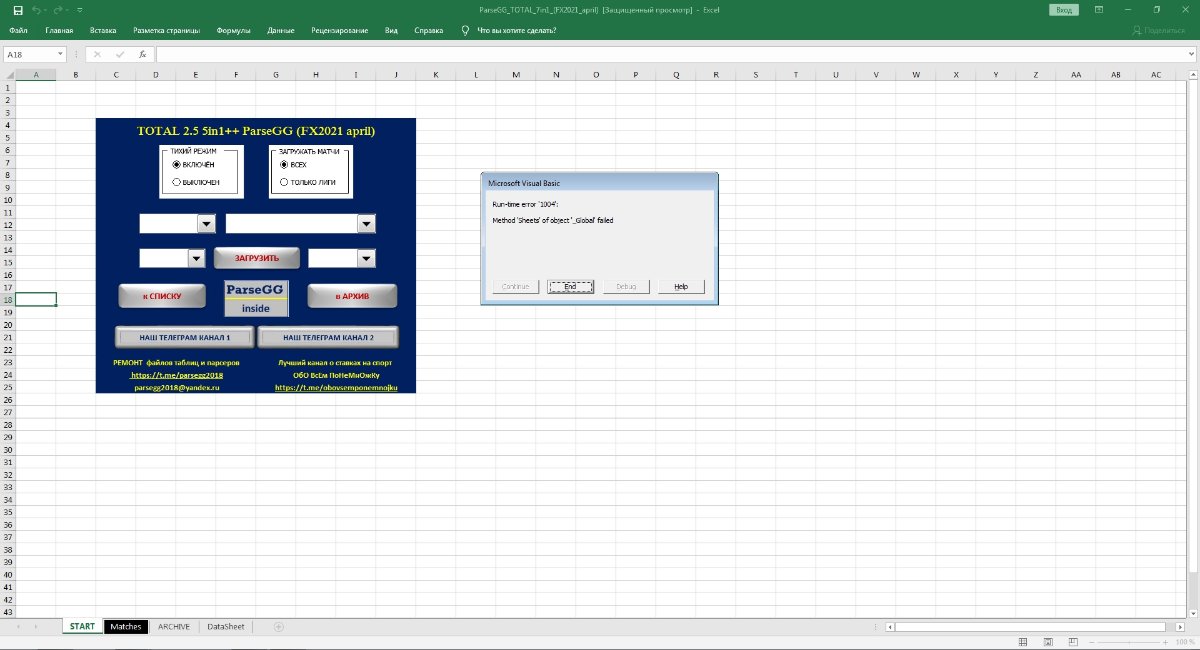
Task: Click the ParseGG inside logo
Action: pyautogui.click(x=256, y=298)
